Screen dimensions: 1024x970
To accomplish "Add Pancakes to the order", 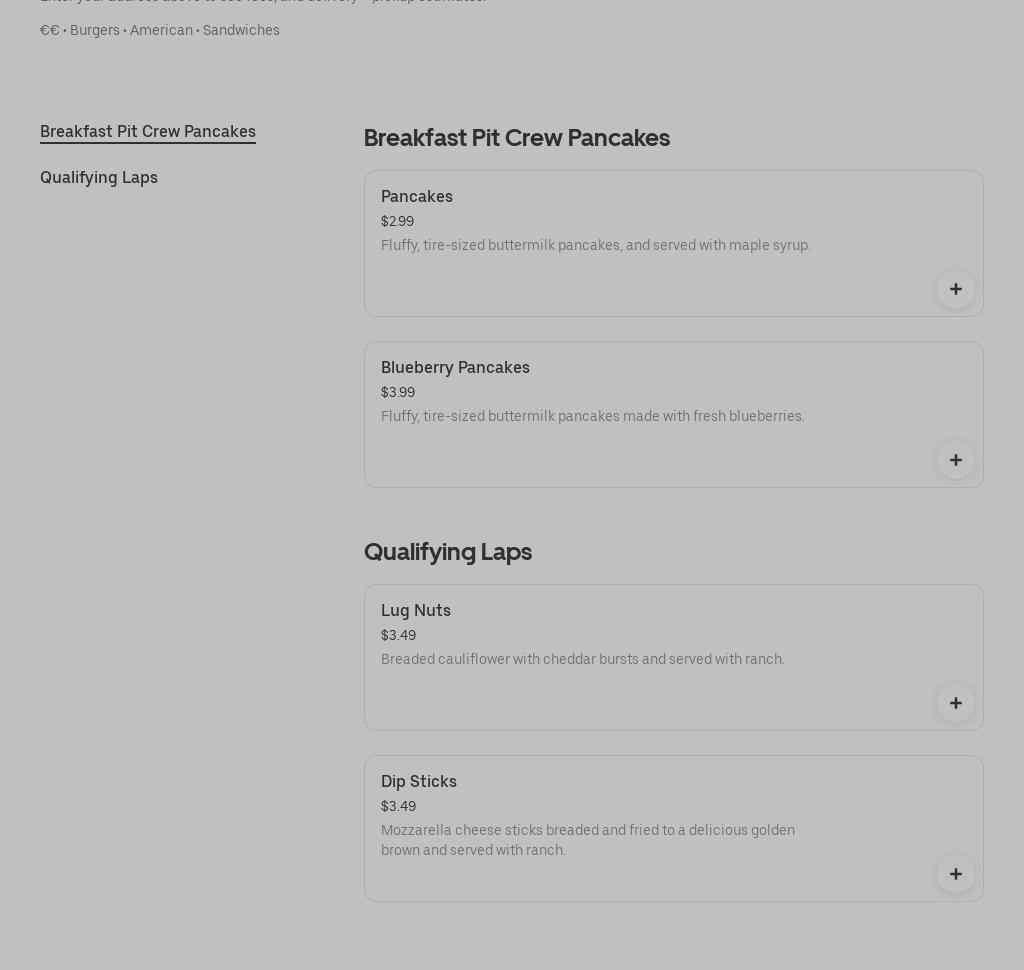I will click(x=955, y=289).
